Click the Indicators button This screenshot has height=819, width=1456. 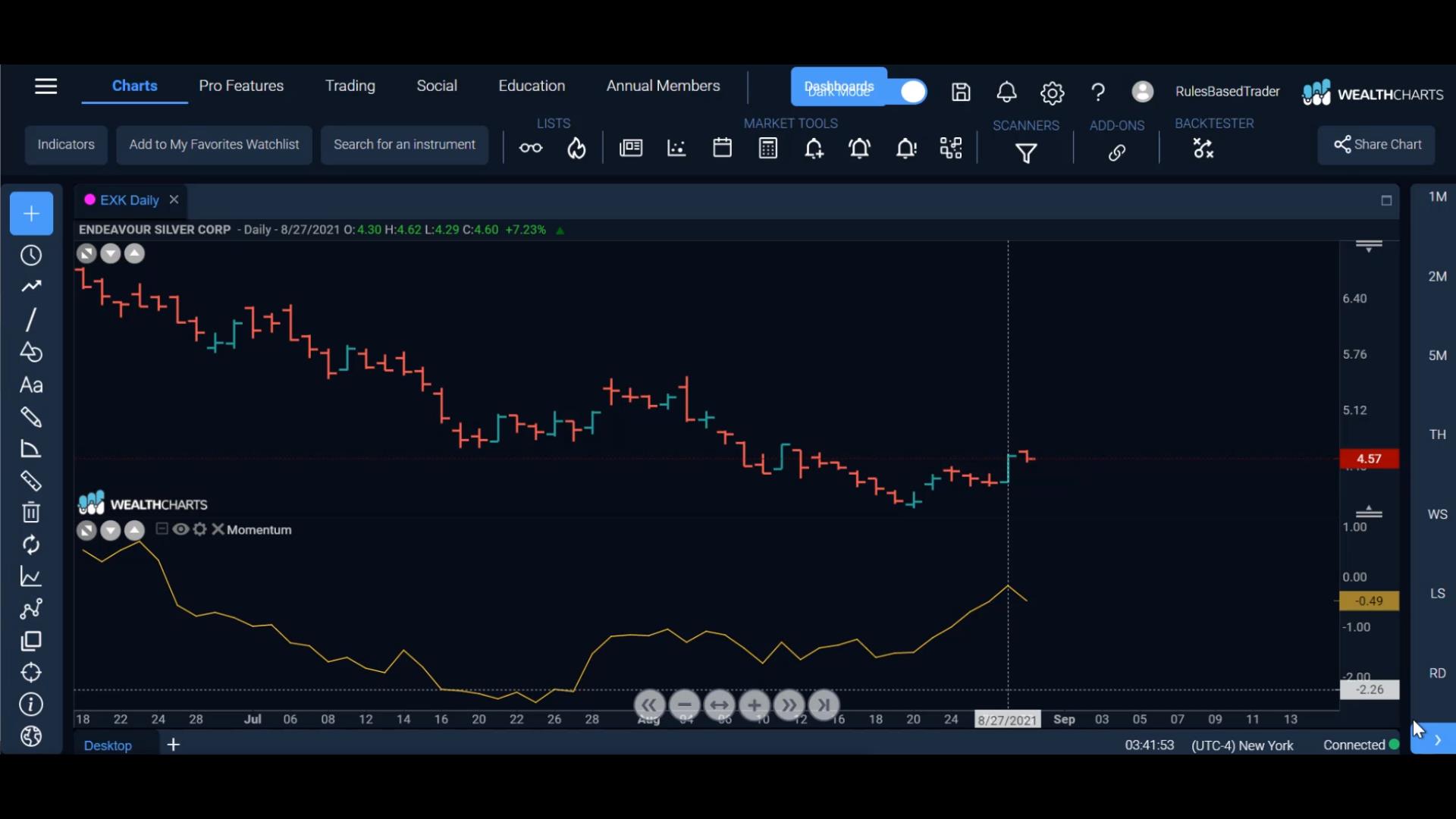point(66,145)
